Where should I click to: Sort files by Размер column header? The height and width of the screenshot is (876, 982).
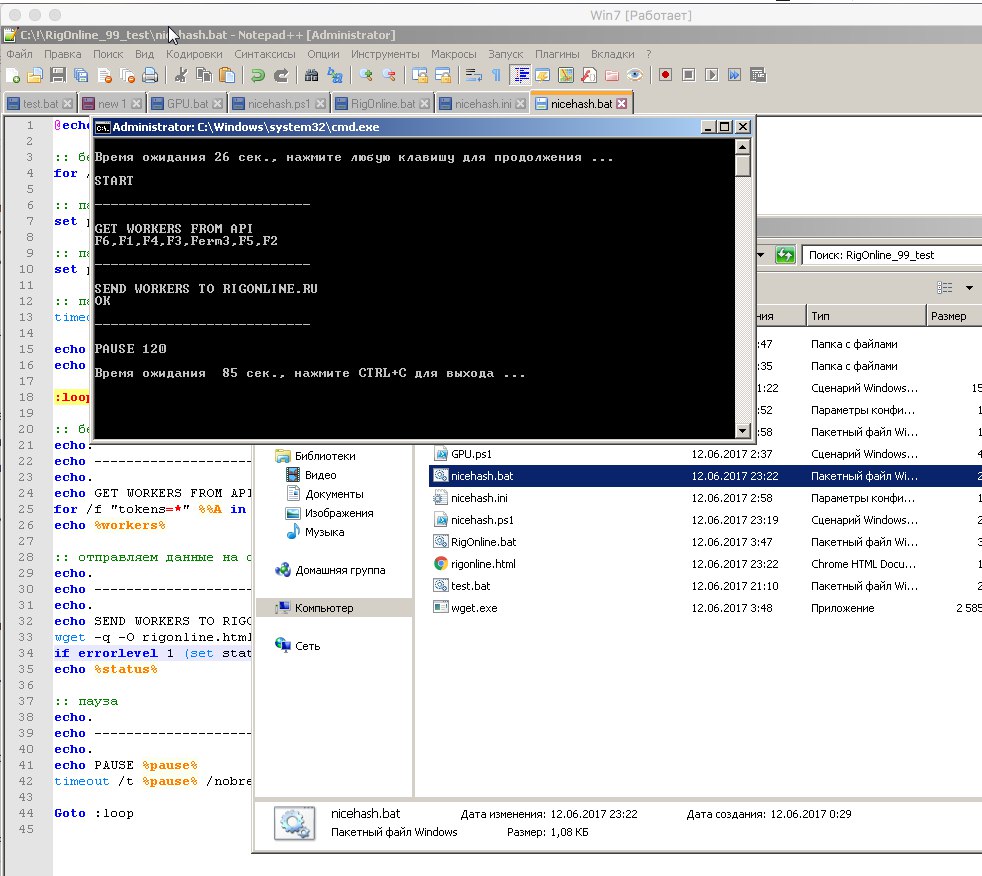coord(953,316)
